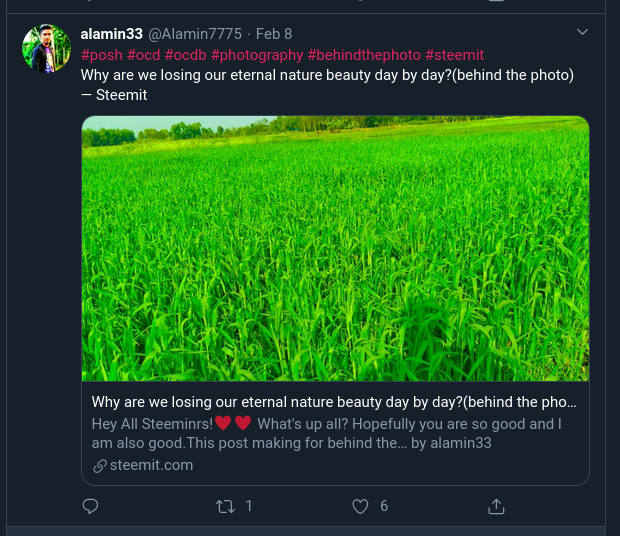Open the green field preview image

point(335,249)
